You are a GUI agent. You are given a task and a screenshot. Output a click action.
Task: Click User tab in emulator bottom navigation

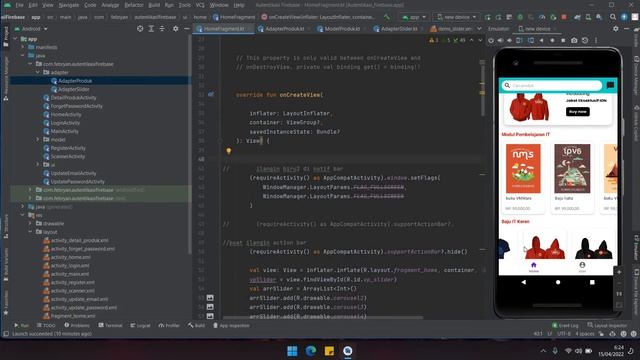(x=582, y=267)
